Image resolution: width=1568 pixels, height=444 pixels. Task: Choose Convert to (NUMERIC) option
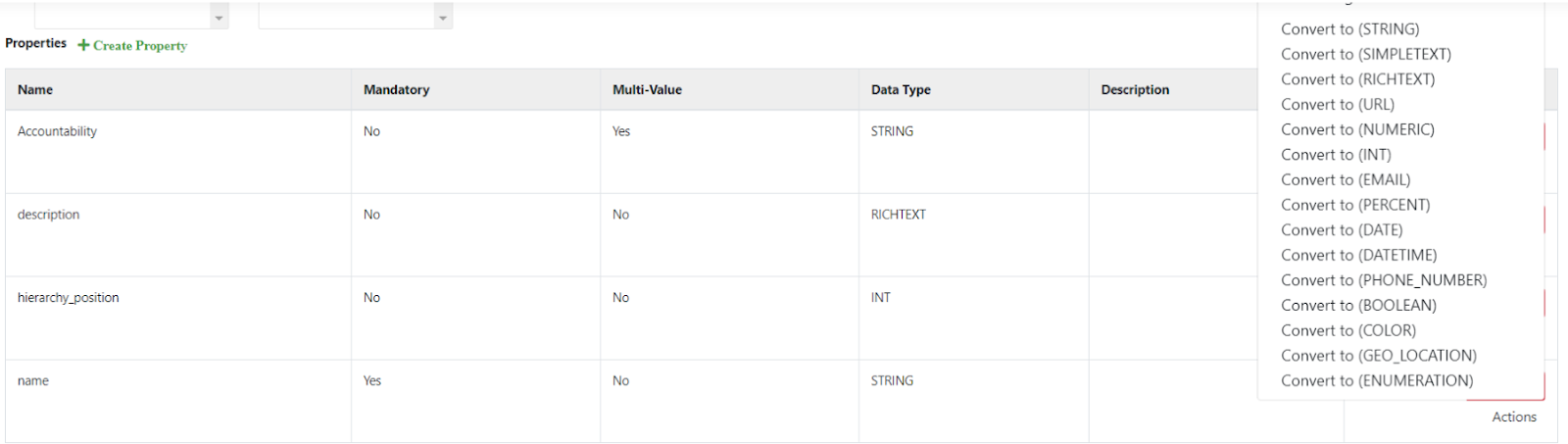click(1357, 129)
